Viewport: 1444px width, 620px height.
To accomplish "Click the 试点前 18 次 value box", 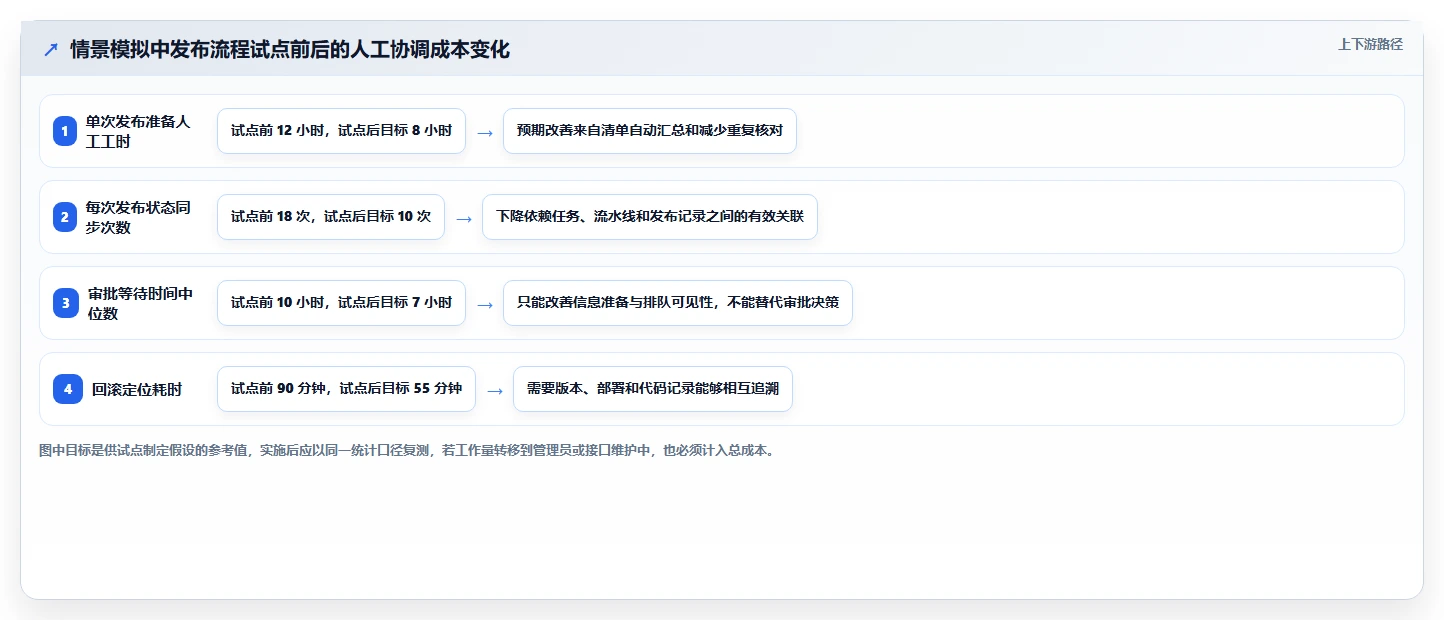I will tap(331, 217).
